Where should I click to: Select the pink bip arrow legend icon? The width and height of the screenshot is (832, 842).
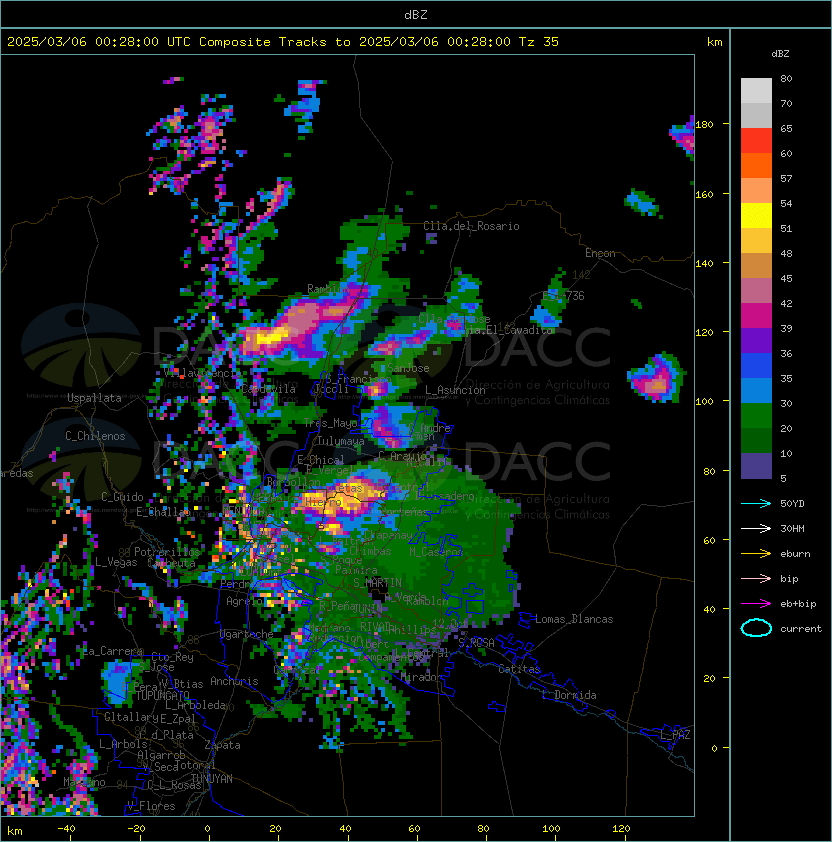pyautogui.click(x=756, y=578)
